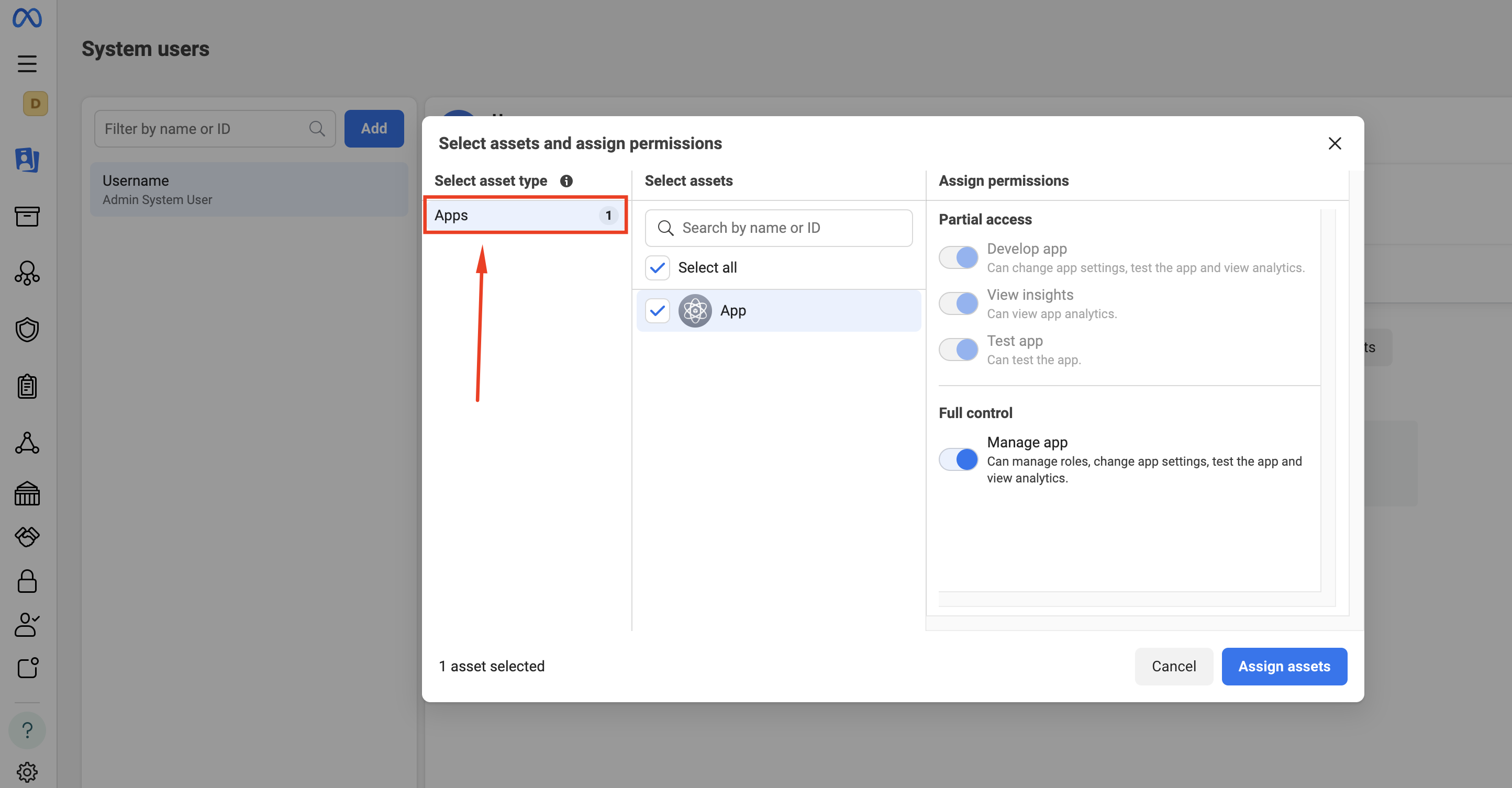1512x788 pixels.
Task: Click the Add system user button
Action: 374,129
